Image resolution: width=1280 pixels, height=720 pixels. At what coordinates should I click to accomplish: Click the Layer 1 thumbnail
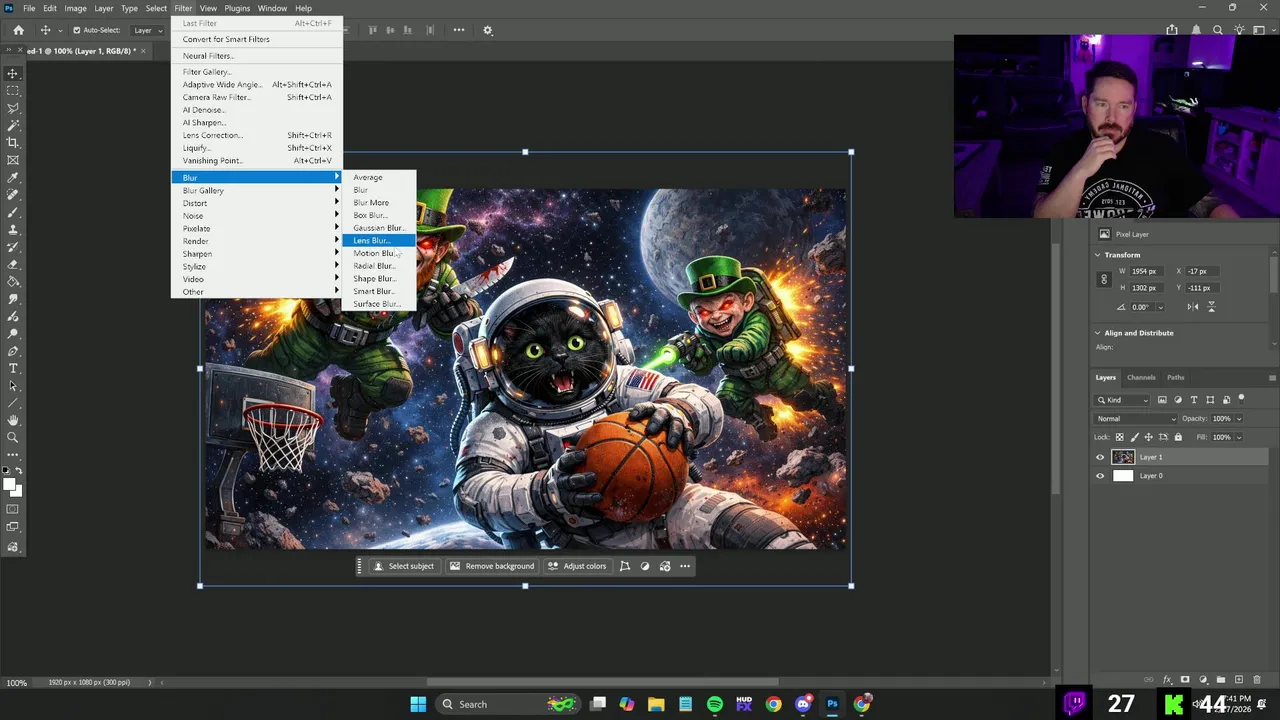(1123, 457)
